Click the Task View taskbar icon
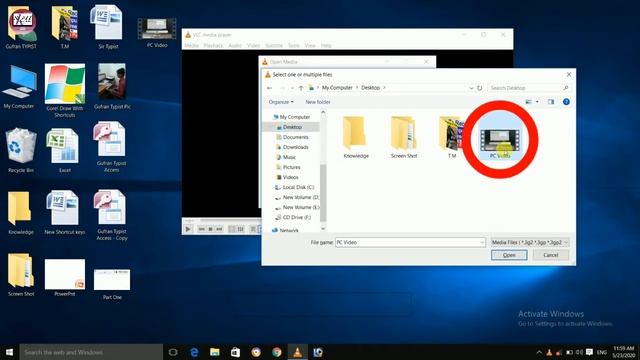This screenshot has width=640, height=360. (173, 352)
